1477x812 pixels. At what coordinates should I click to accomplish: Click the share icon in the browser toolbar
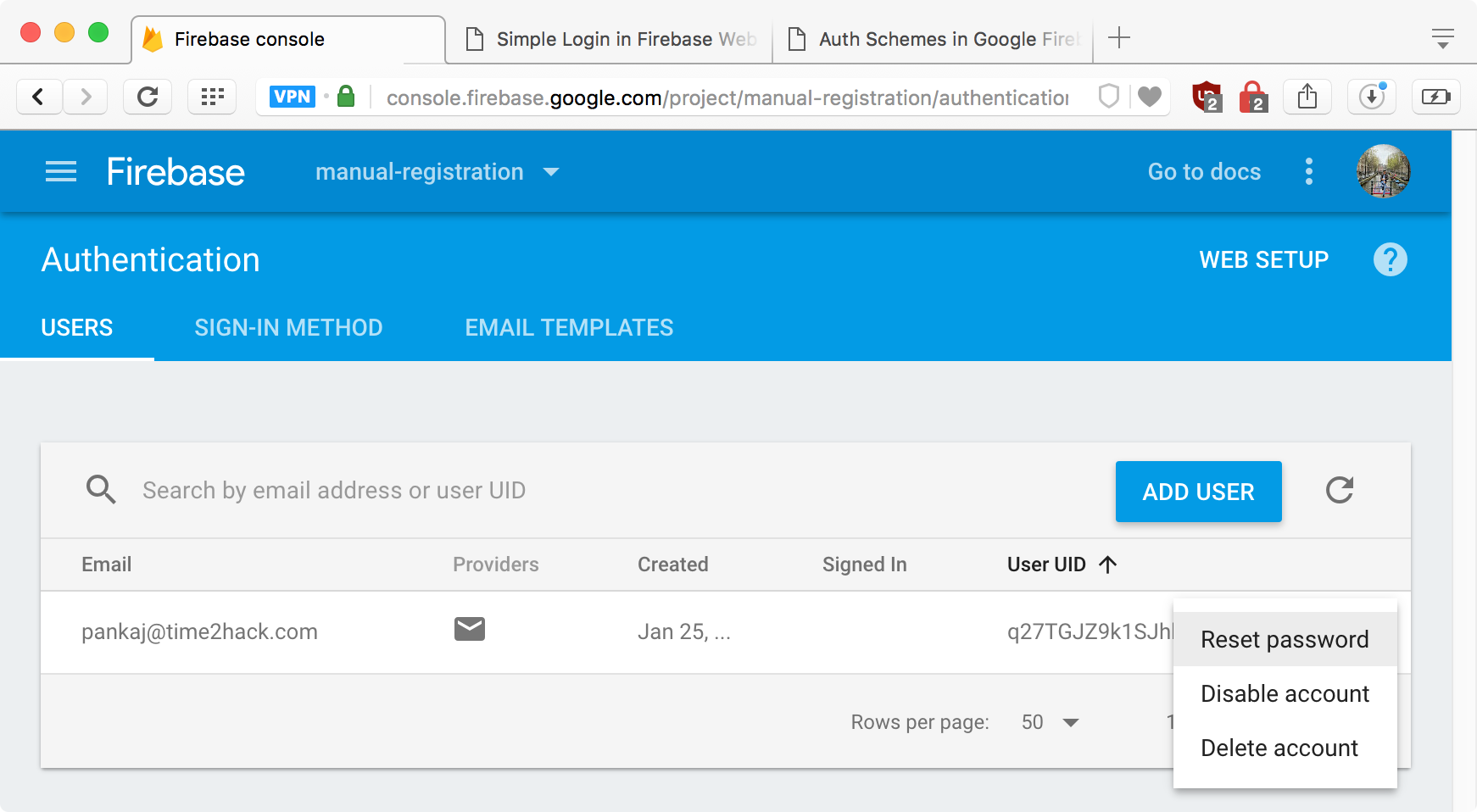1307,97
